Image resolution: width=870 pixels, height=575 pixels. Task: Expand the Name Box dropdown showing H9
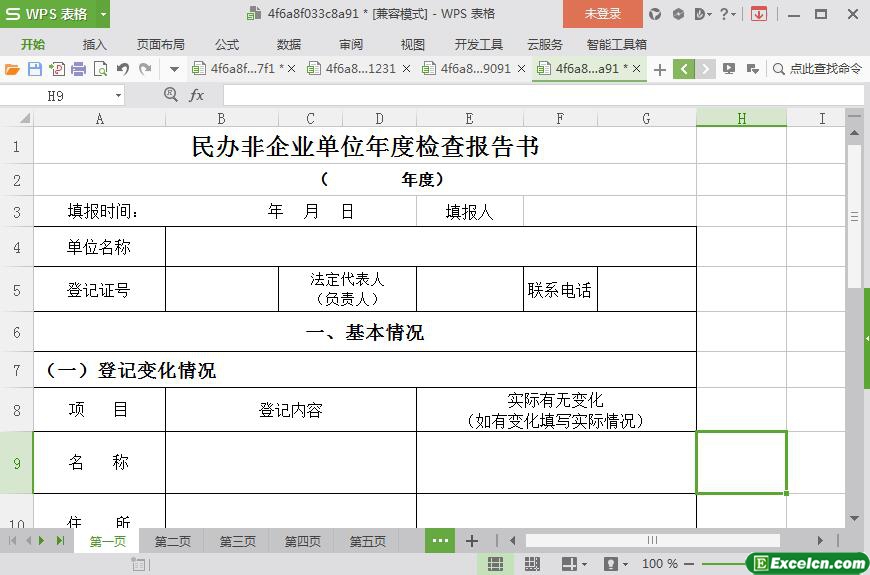119,95
